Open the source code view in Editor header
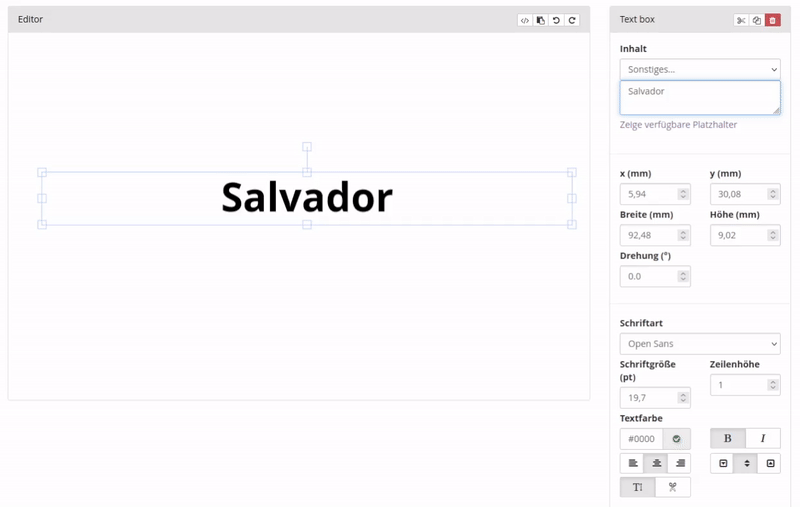Screen dimensions: 800x507 [525, 20]
